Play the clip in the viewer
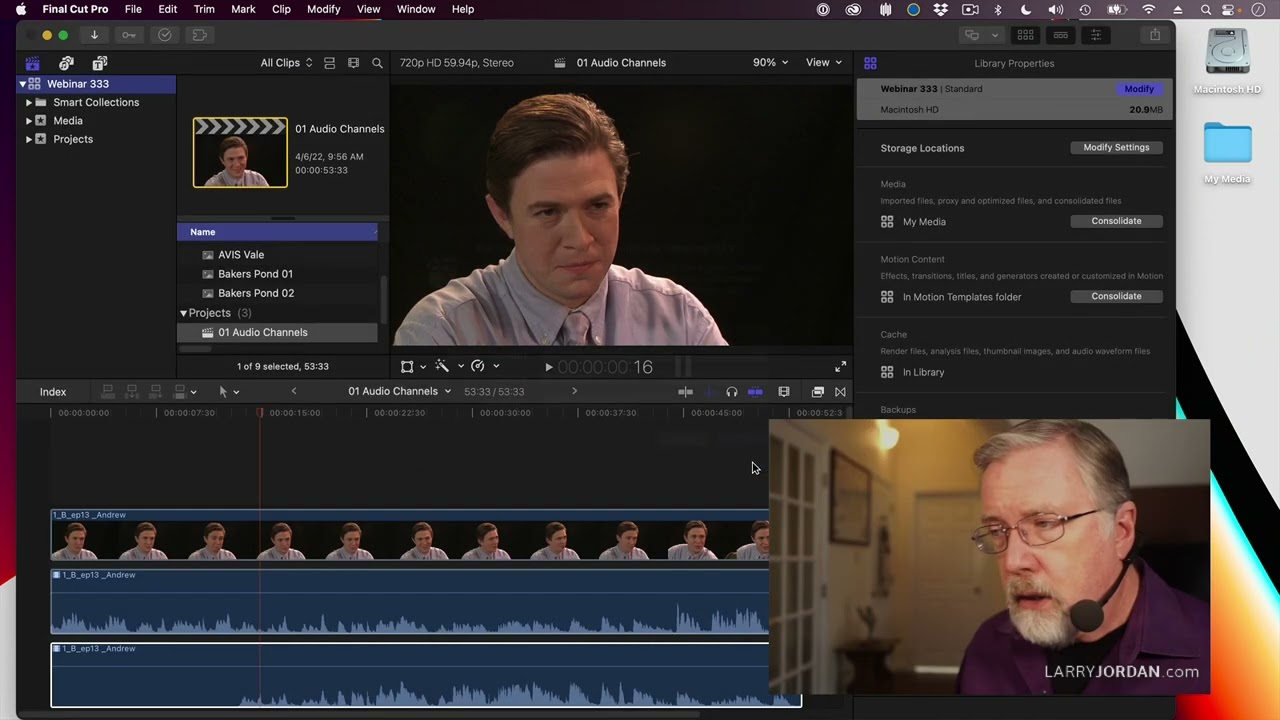 point(548,367)
